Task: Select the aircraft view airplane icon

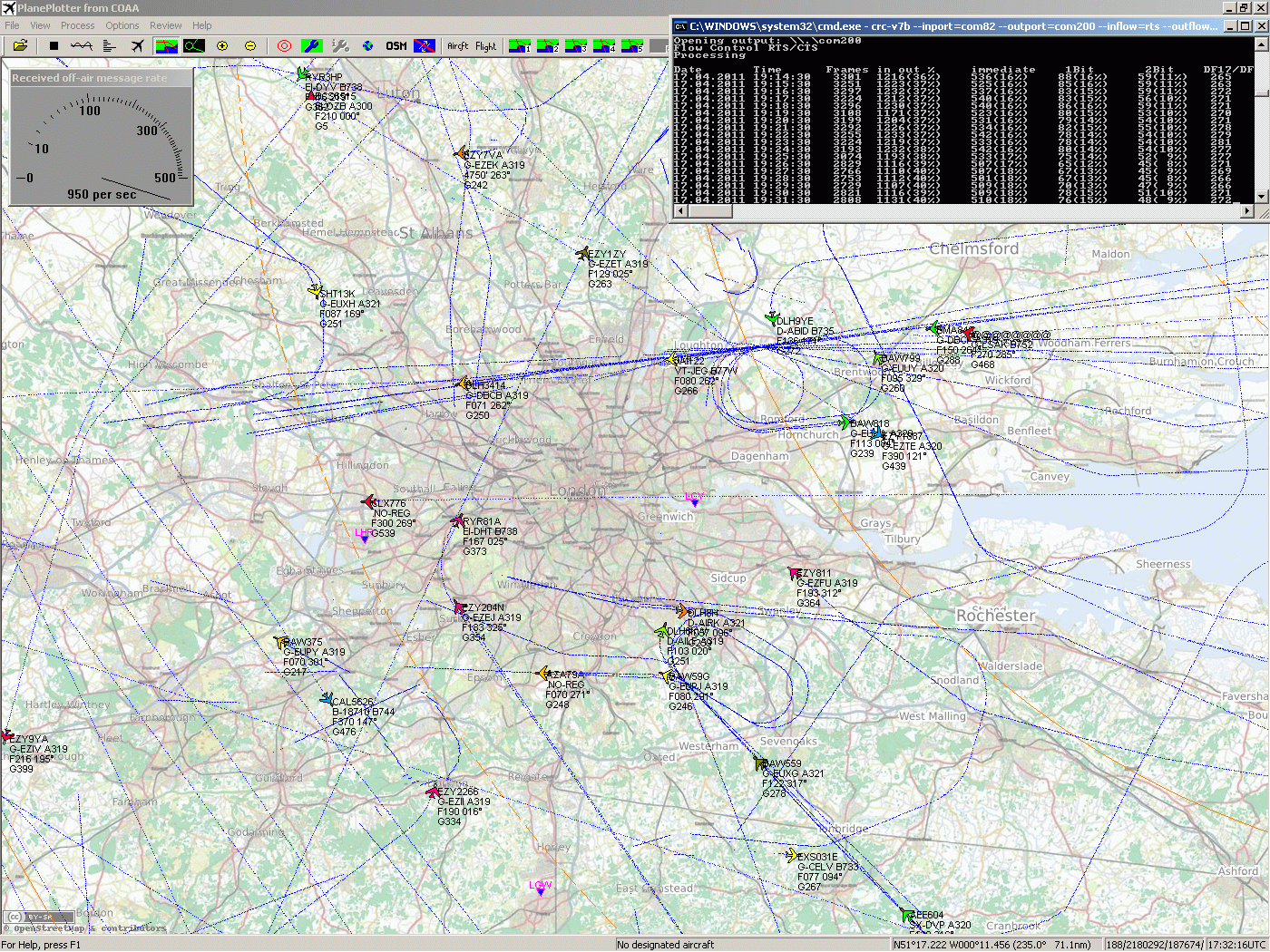Action: [137, 45]
